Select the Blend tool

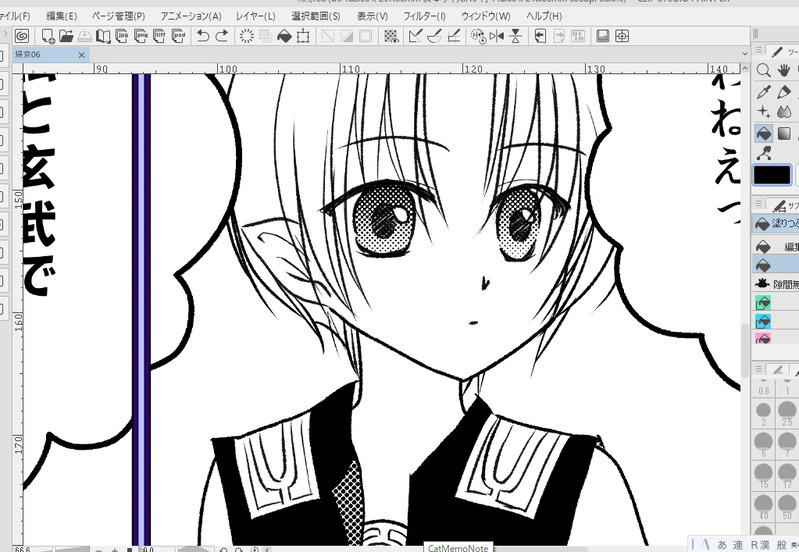tap(784, 112)
